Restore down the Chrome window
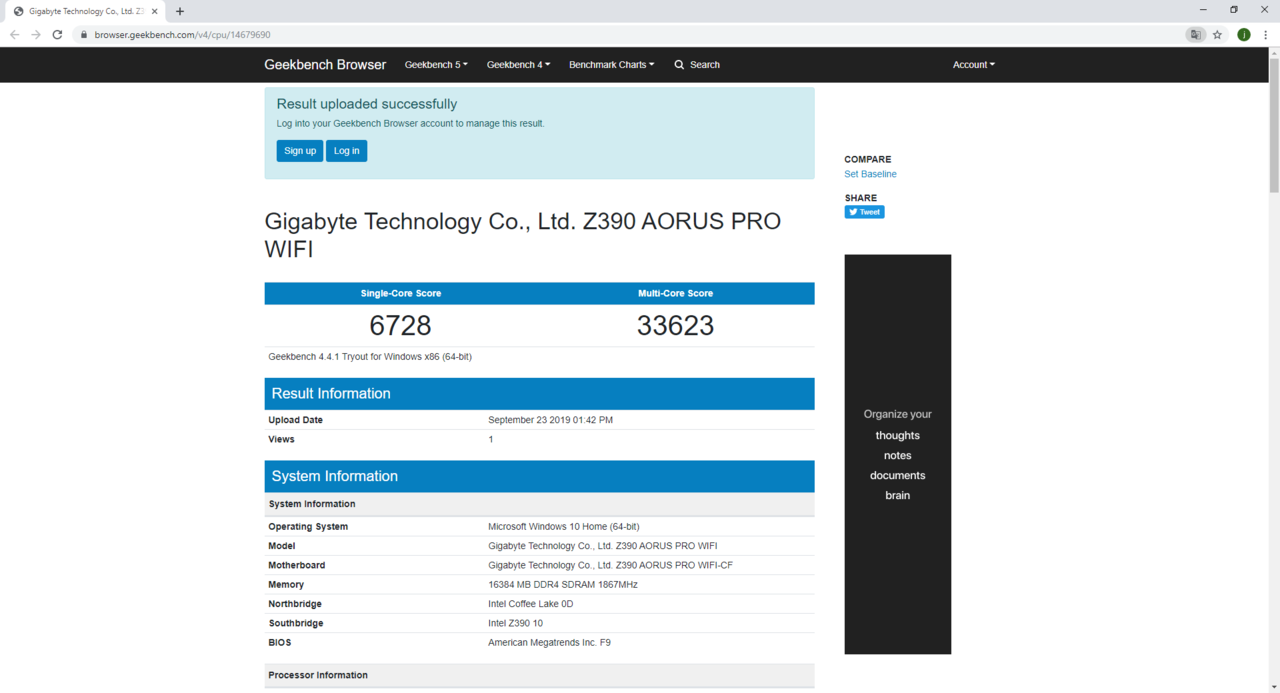This screenshot has width=1280, height=693. (1234, 10)
